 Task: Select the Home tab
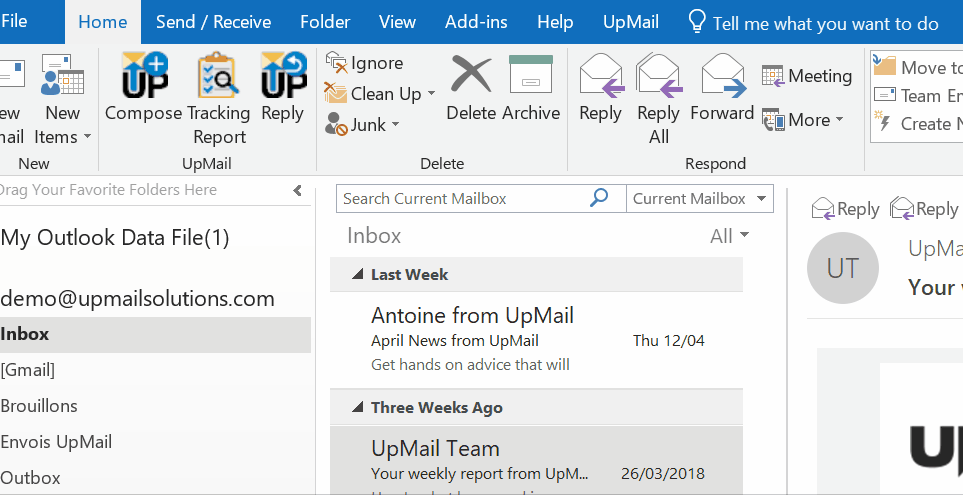[103, 22]
